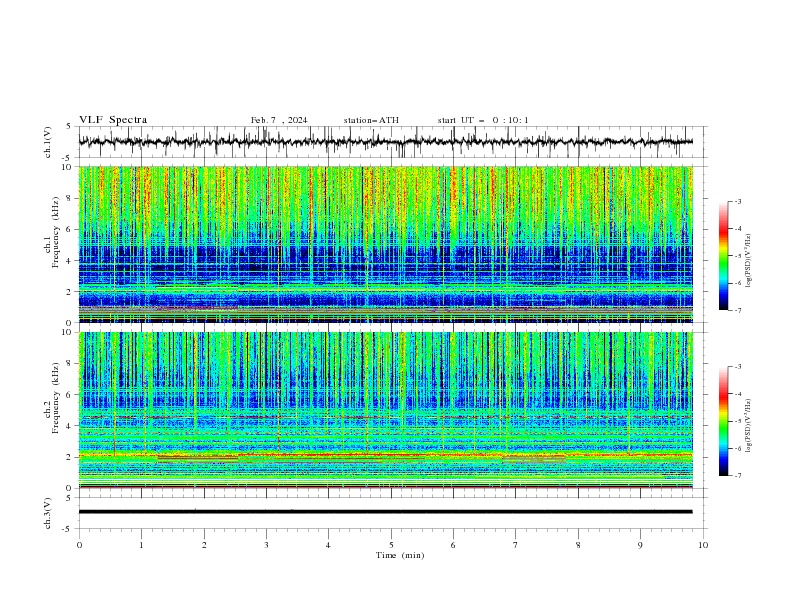Click the ch.1 voltage waveform trace

(385, 142)
